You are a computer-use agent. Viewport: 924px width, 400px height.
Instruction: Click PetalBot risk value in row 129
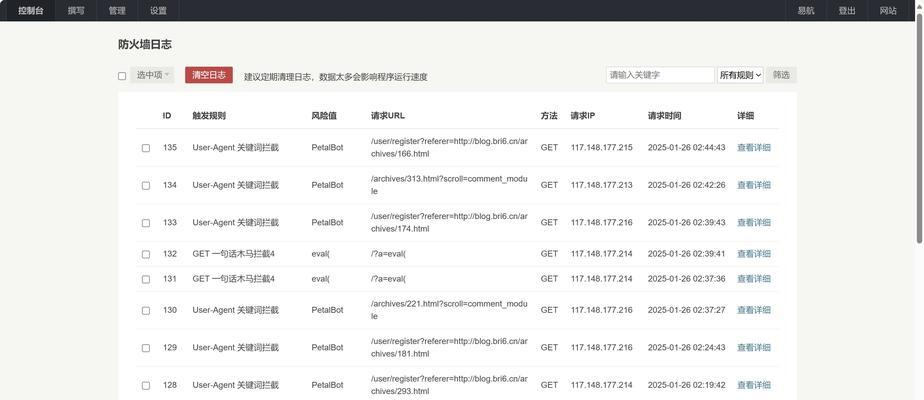(x=327, y=348)
